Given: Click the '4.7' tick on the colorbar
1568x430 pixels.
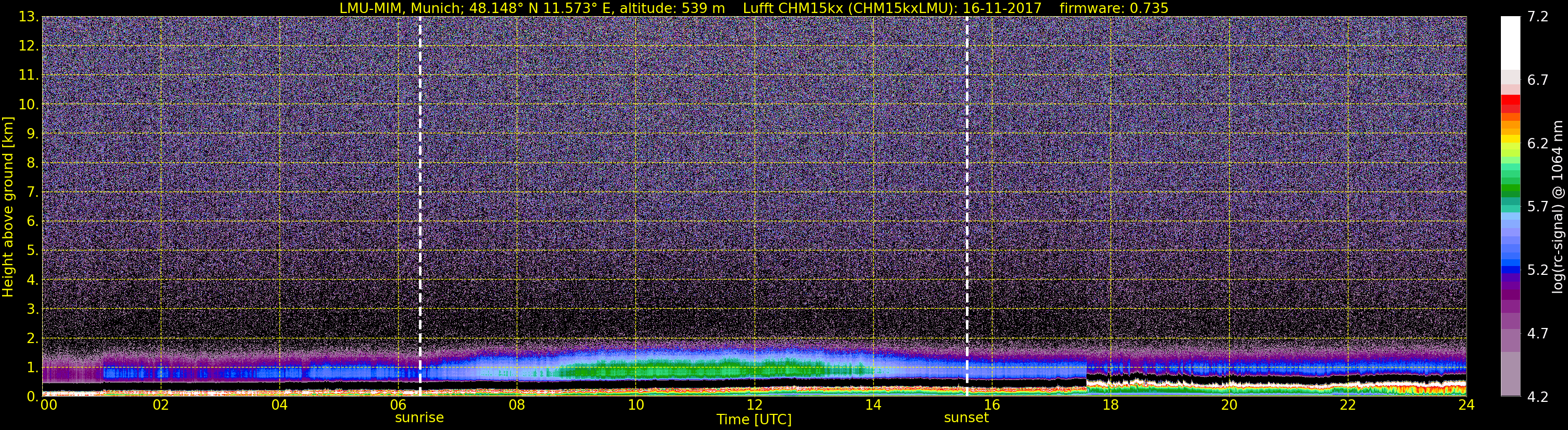Looking at the screenshot, I should [1538, 333].
